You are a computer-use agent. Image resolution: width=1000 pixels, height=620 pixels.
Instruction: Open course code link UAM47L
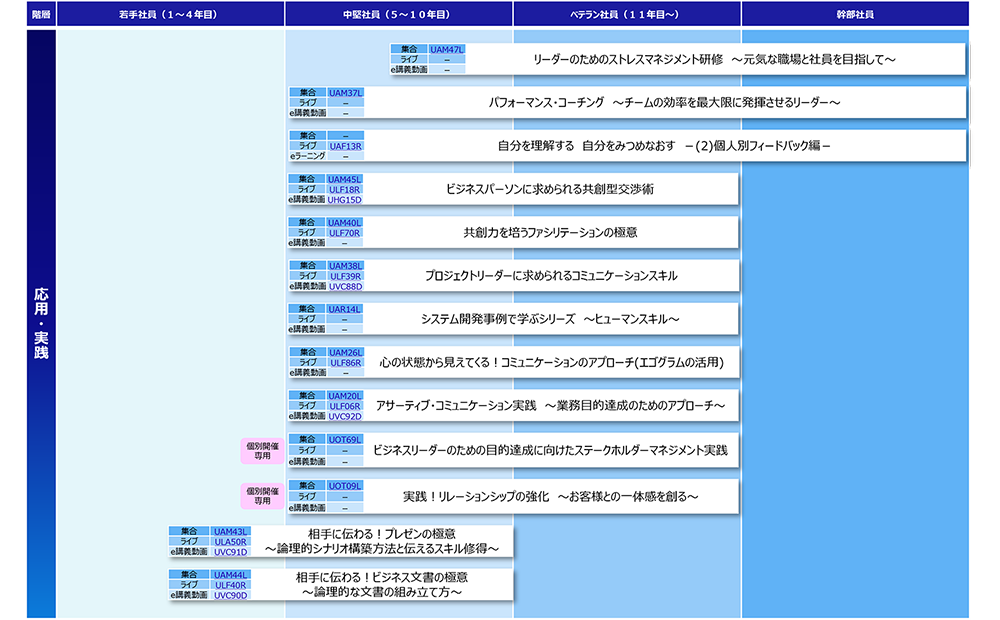coord(447,49)
